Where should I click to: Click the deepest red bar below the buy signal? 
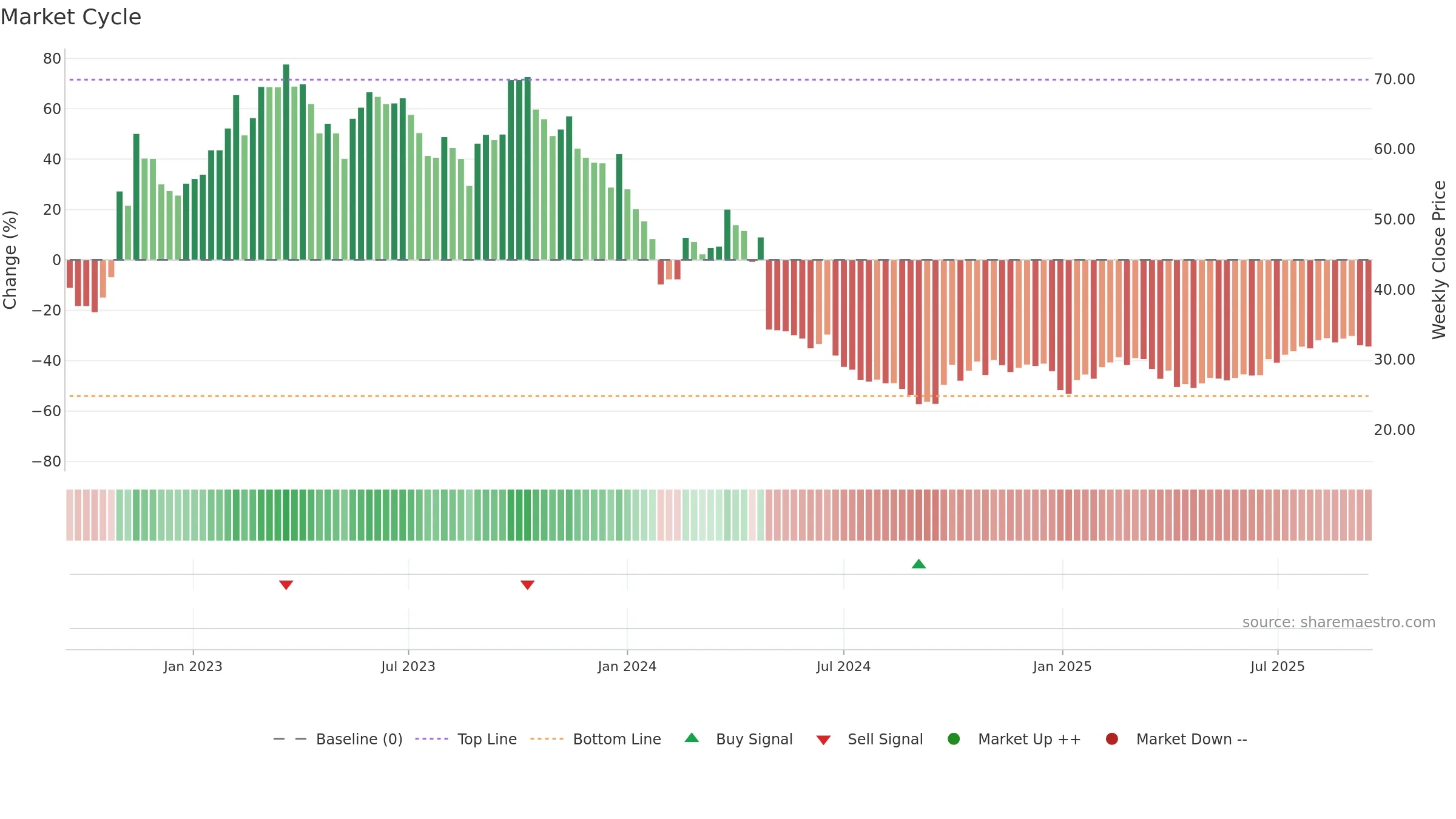tap(918, 332)
